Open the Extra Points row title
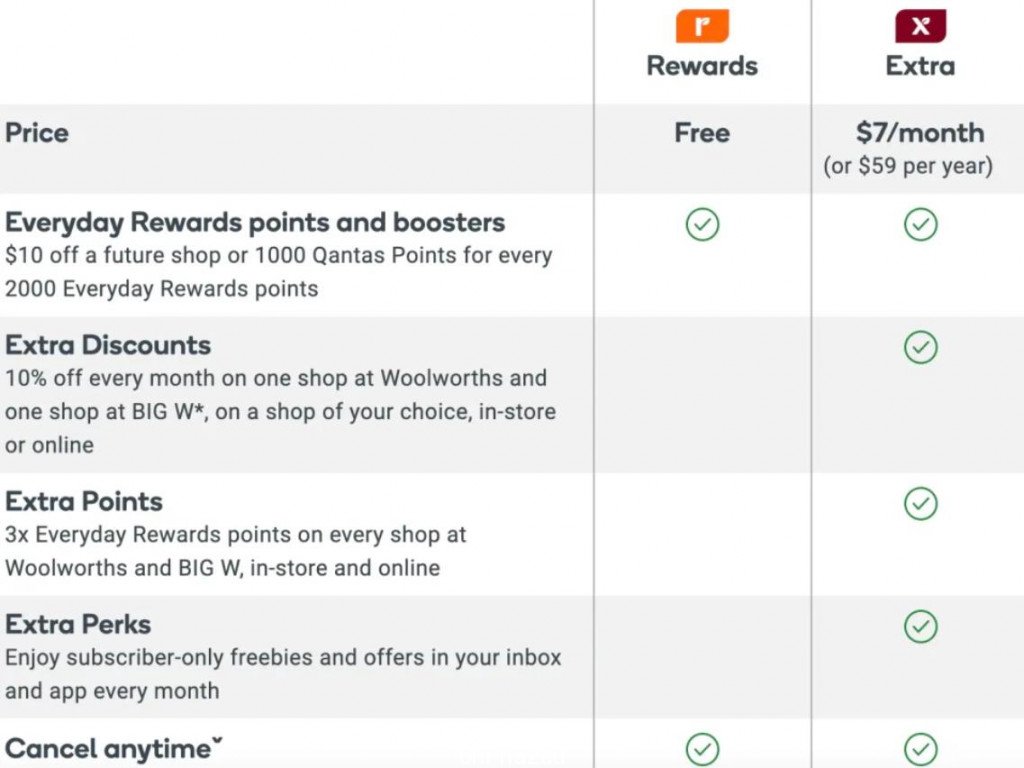The image size is (1024, 768). [x=84, y=502]
